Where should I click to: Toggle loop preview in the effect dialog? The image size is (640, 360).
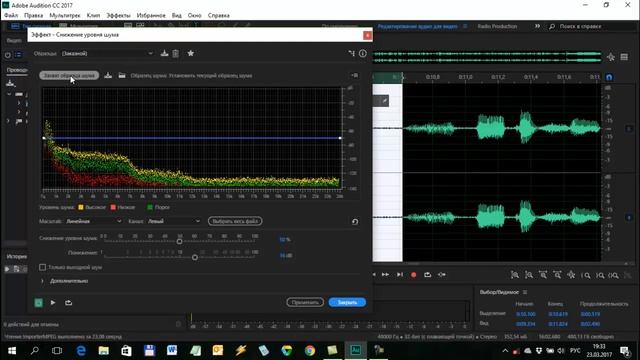click(x=69, y=303)
